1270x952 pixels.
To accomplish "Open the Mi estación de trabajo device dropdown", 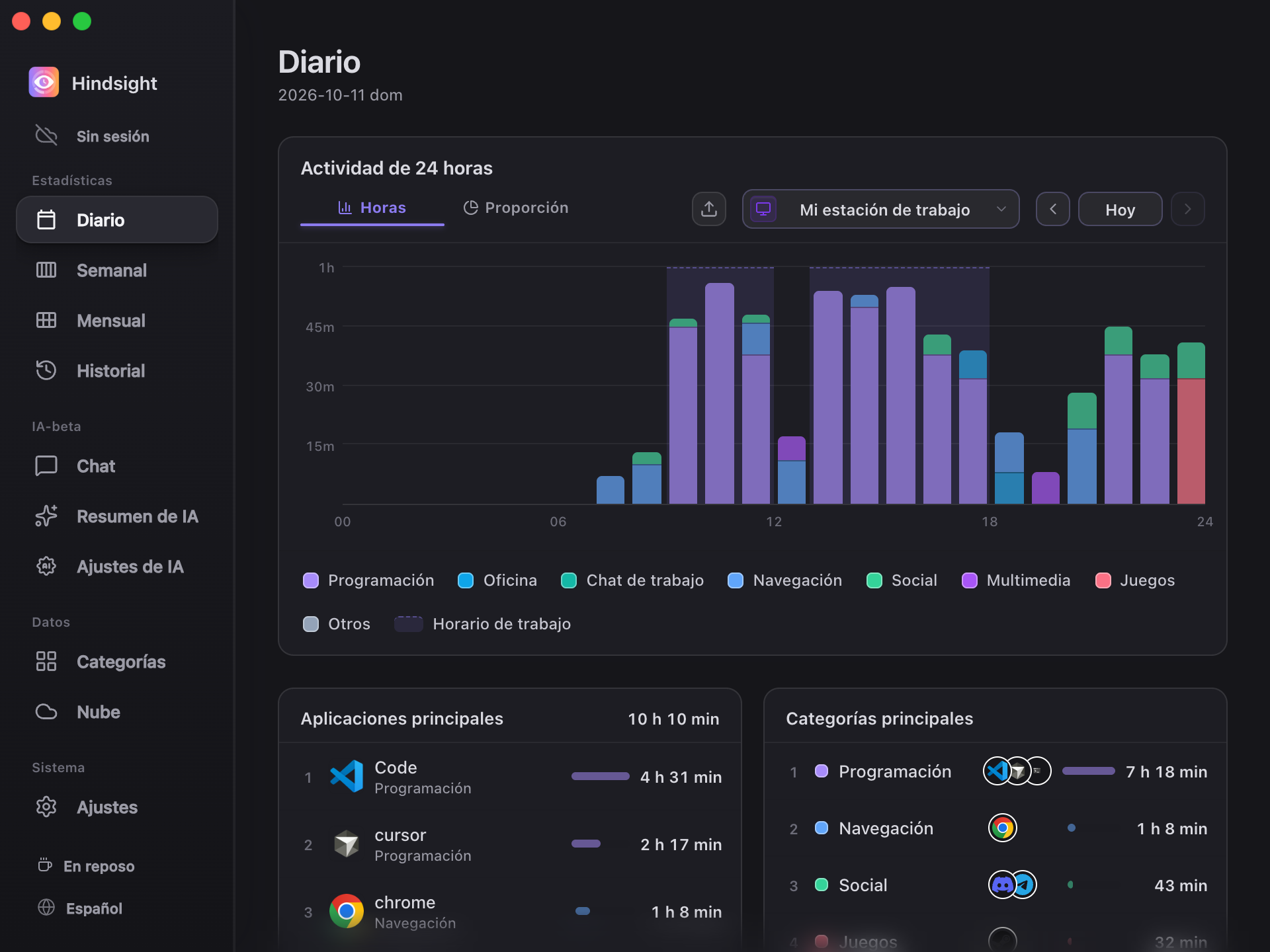I will pyautogui.click(x=880, y=209).
